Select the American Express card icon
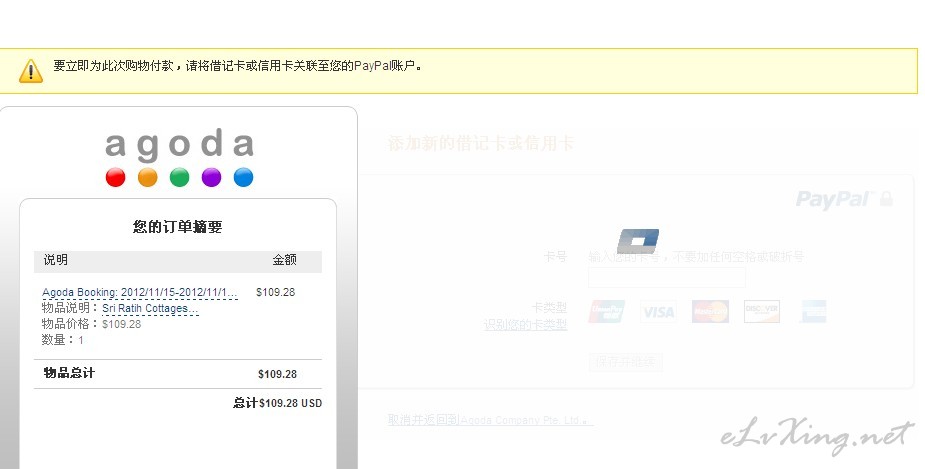 814,311
